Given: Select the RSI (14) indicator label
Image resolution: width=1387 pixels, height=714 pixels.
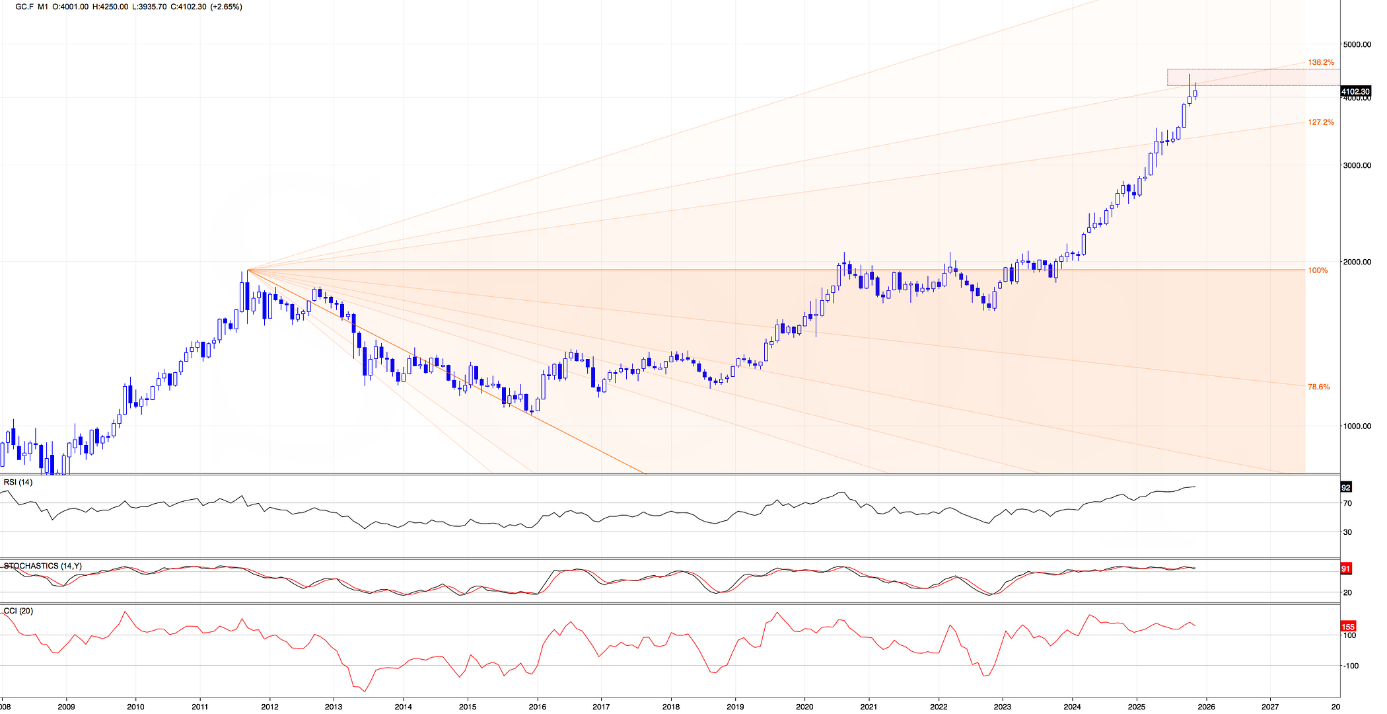Looking at the screenshot, I should [x=18, y=482].
